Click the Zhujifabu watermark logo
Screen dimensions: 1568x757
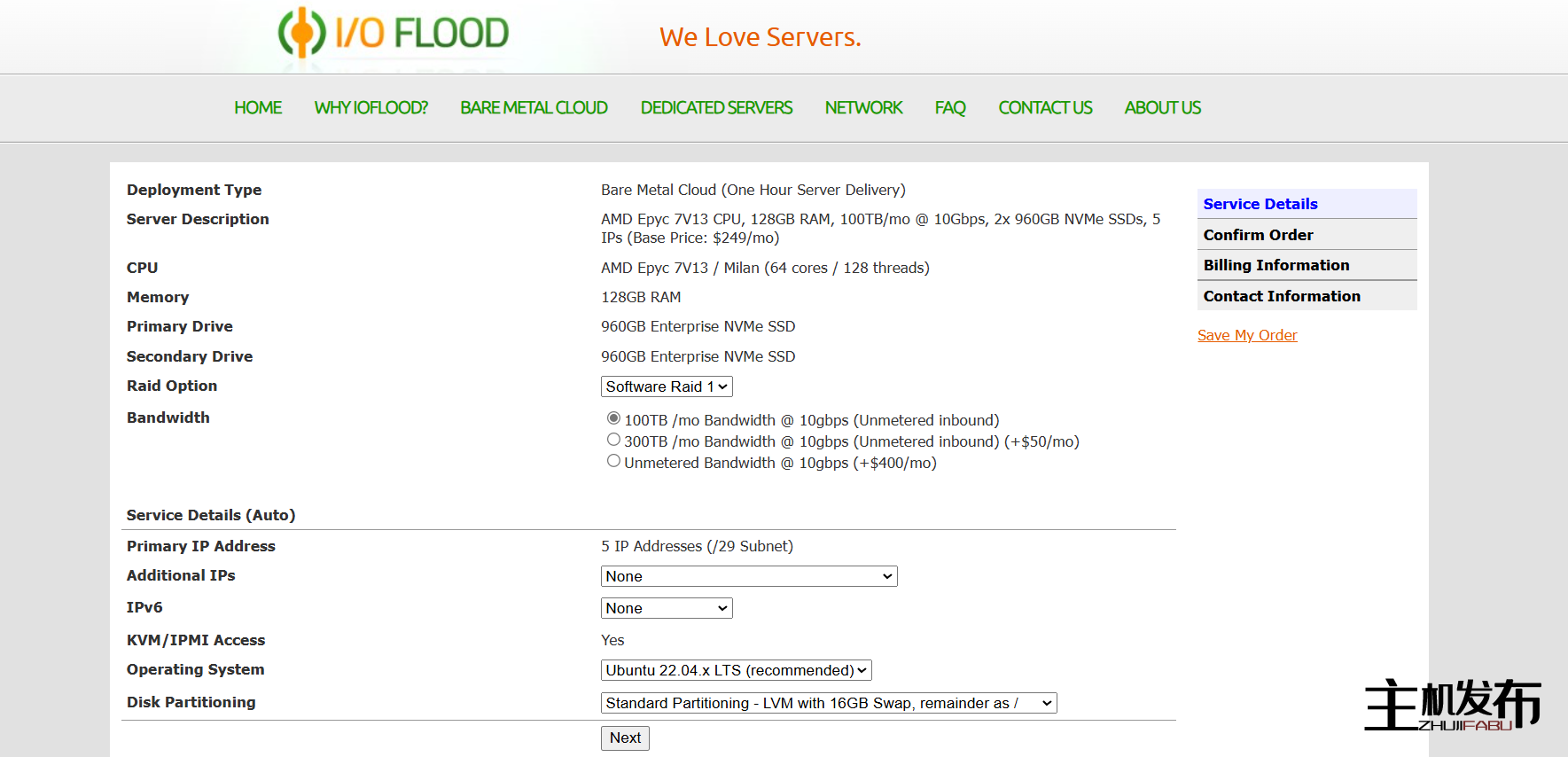click(1453, 706)
